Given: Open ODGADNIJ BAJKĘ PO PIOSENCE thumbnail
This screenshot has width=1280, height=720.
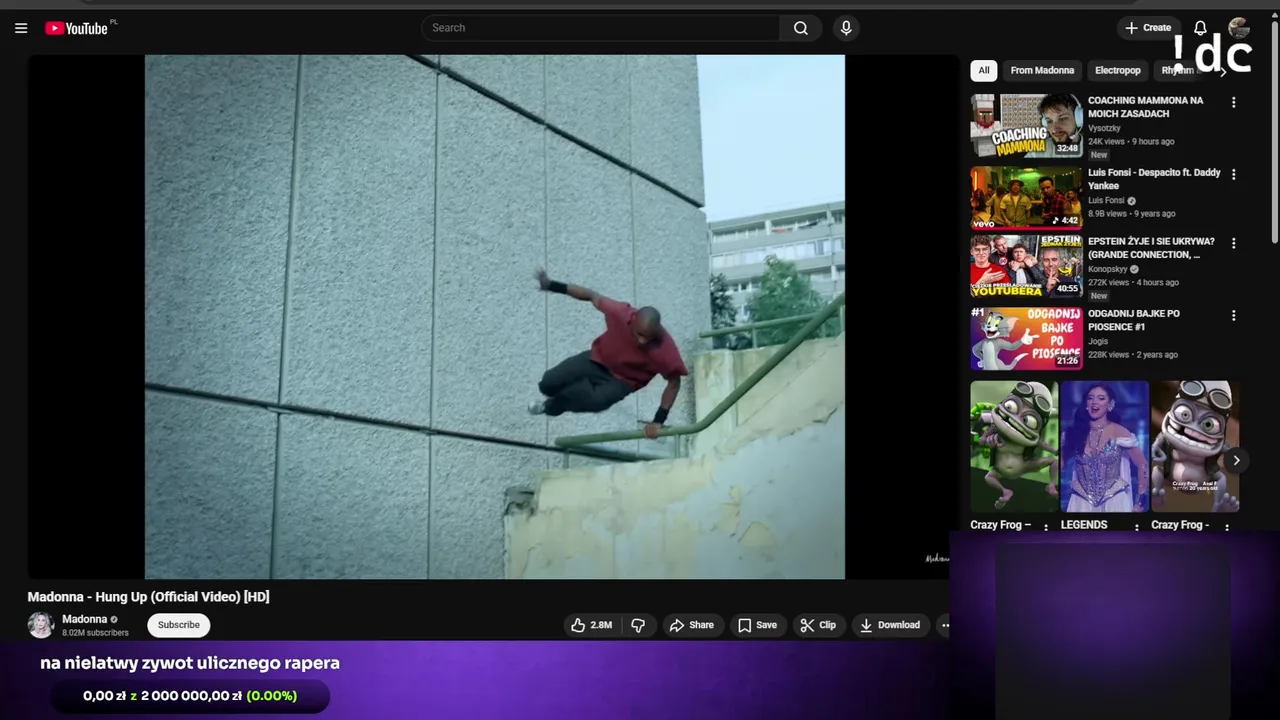Looking at the screenshot, I should pos(1026,339).
